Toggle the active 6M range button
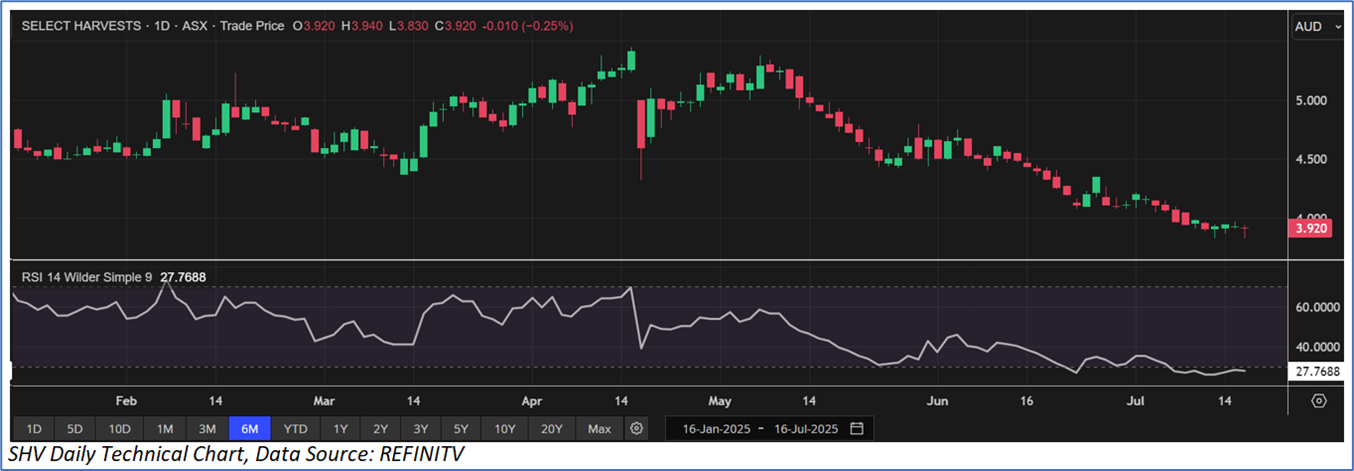 [250, 429]
